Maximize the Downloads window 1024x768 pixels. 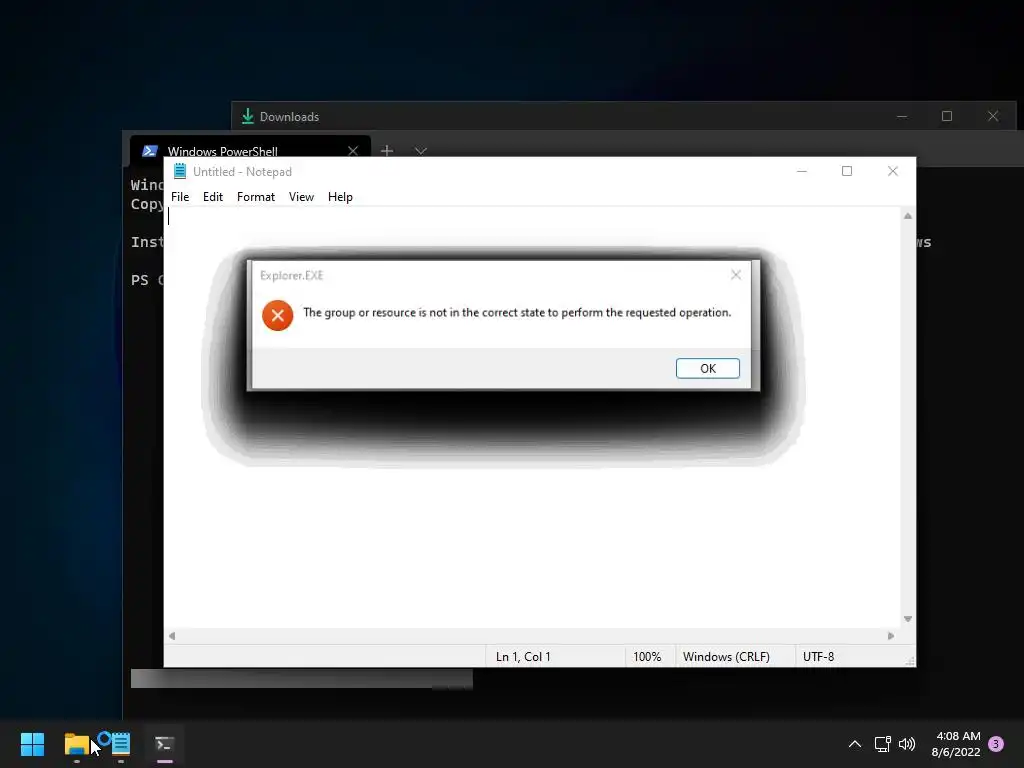tap(947, 116)
